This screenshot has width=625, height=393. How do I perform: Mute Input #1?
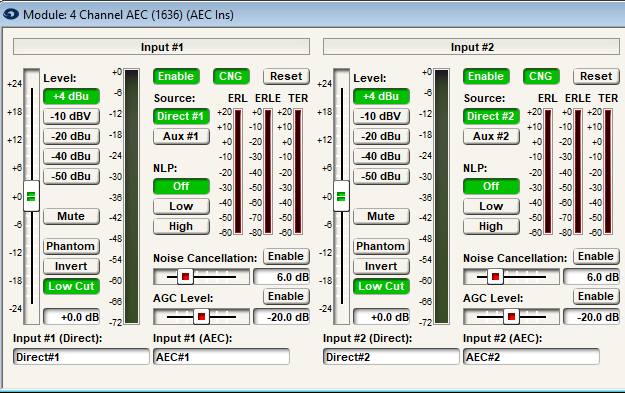coord(71,216)
